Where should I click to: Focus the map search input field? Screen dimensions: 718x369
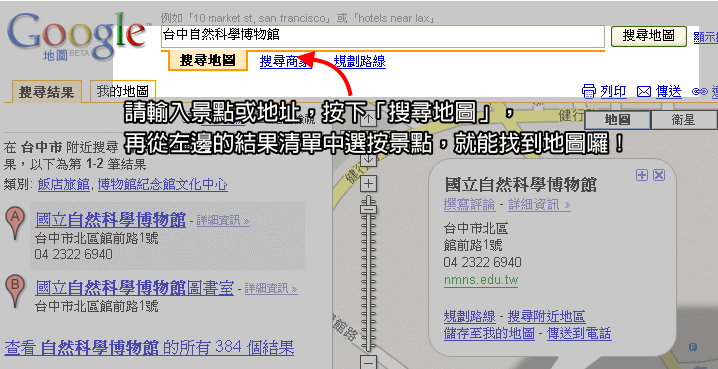click(x=383, y=36)
